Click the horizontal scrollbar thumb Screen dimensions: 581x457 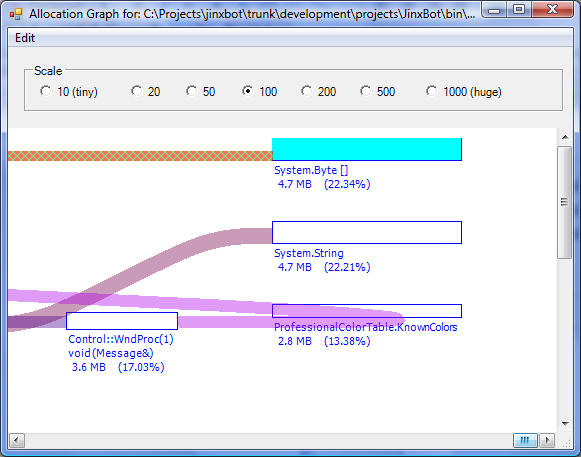pos(525,440)
